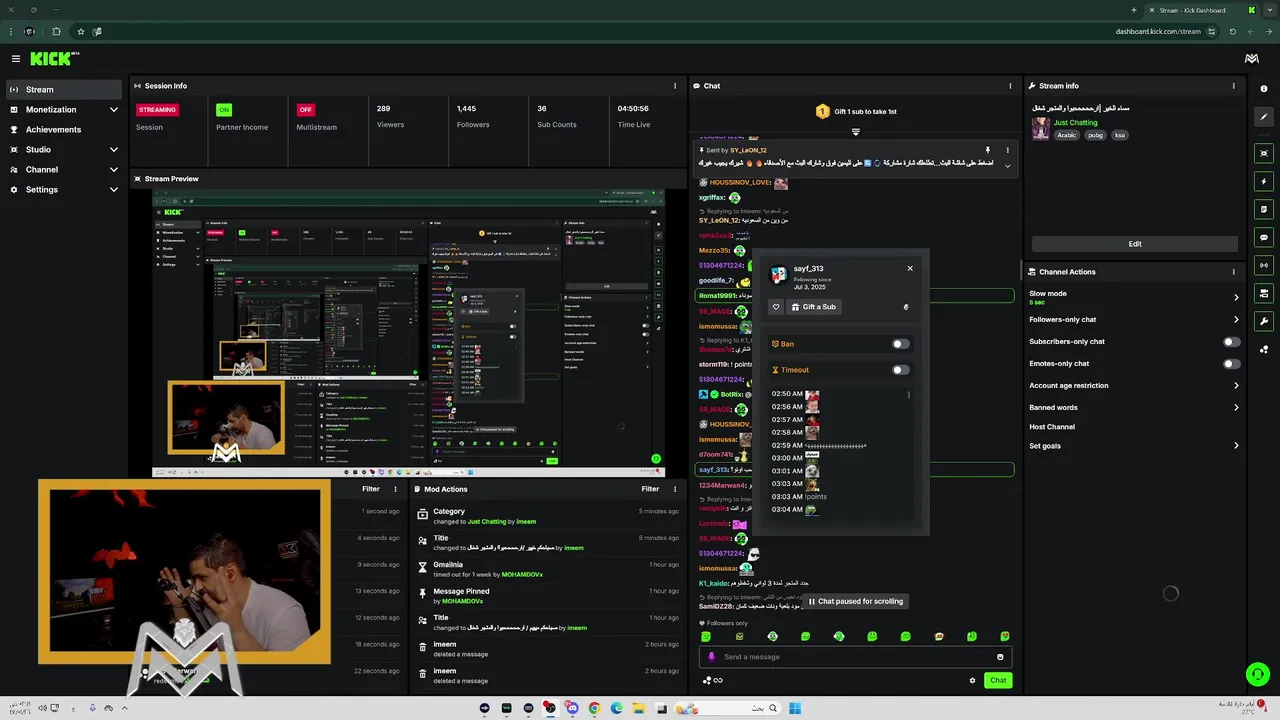This screenshot has width=1280, height=720.
Task: Click the heart icon in sayf_313 card
Action: point(776,307)
